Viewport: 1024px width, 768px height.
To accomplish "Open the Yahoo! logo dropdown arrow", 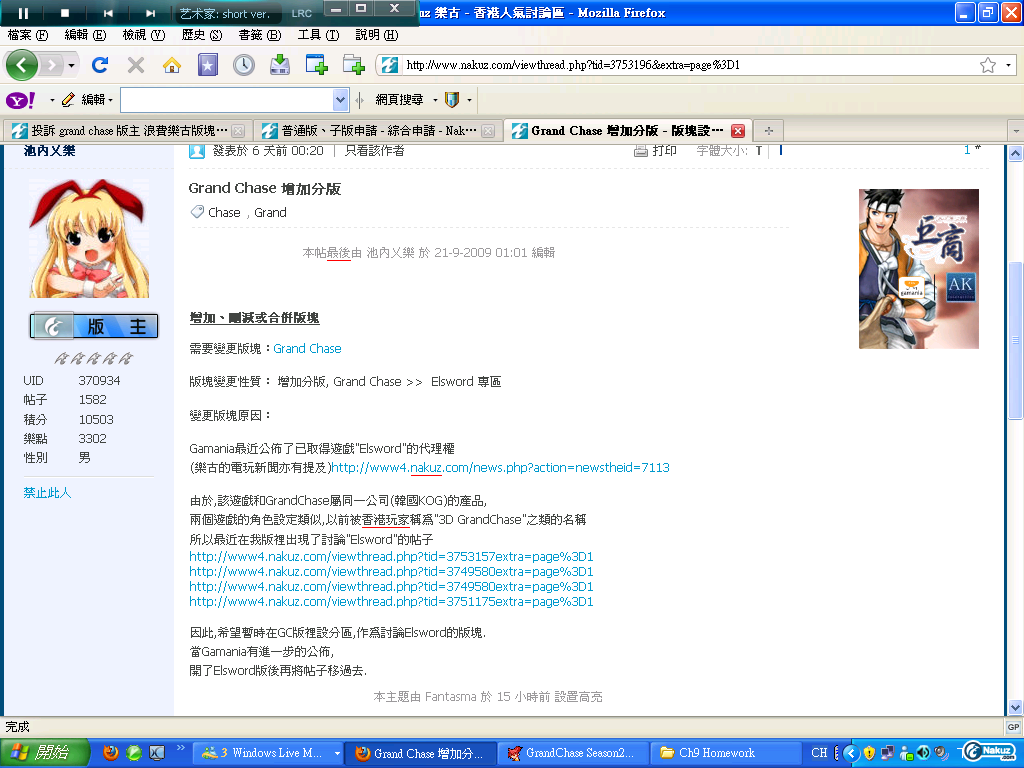I will pyautogui.click(x=52, y=100).
